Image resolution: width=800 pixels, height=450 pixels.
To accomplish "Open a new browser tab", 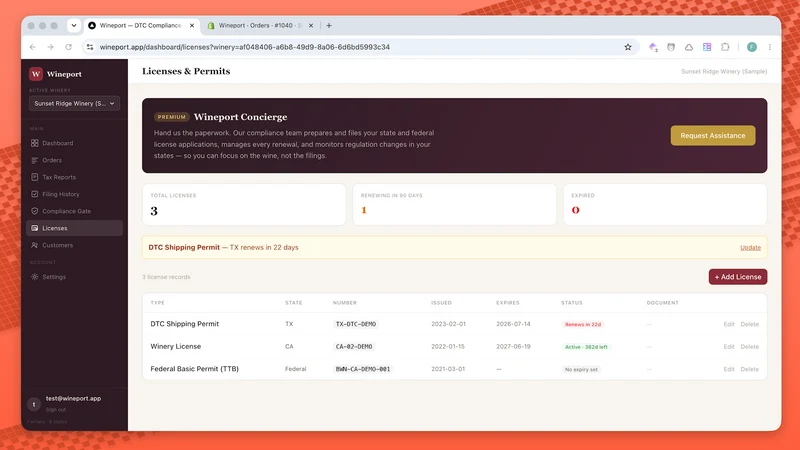I will pos(329,26).
